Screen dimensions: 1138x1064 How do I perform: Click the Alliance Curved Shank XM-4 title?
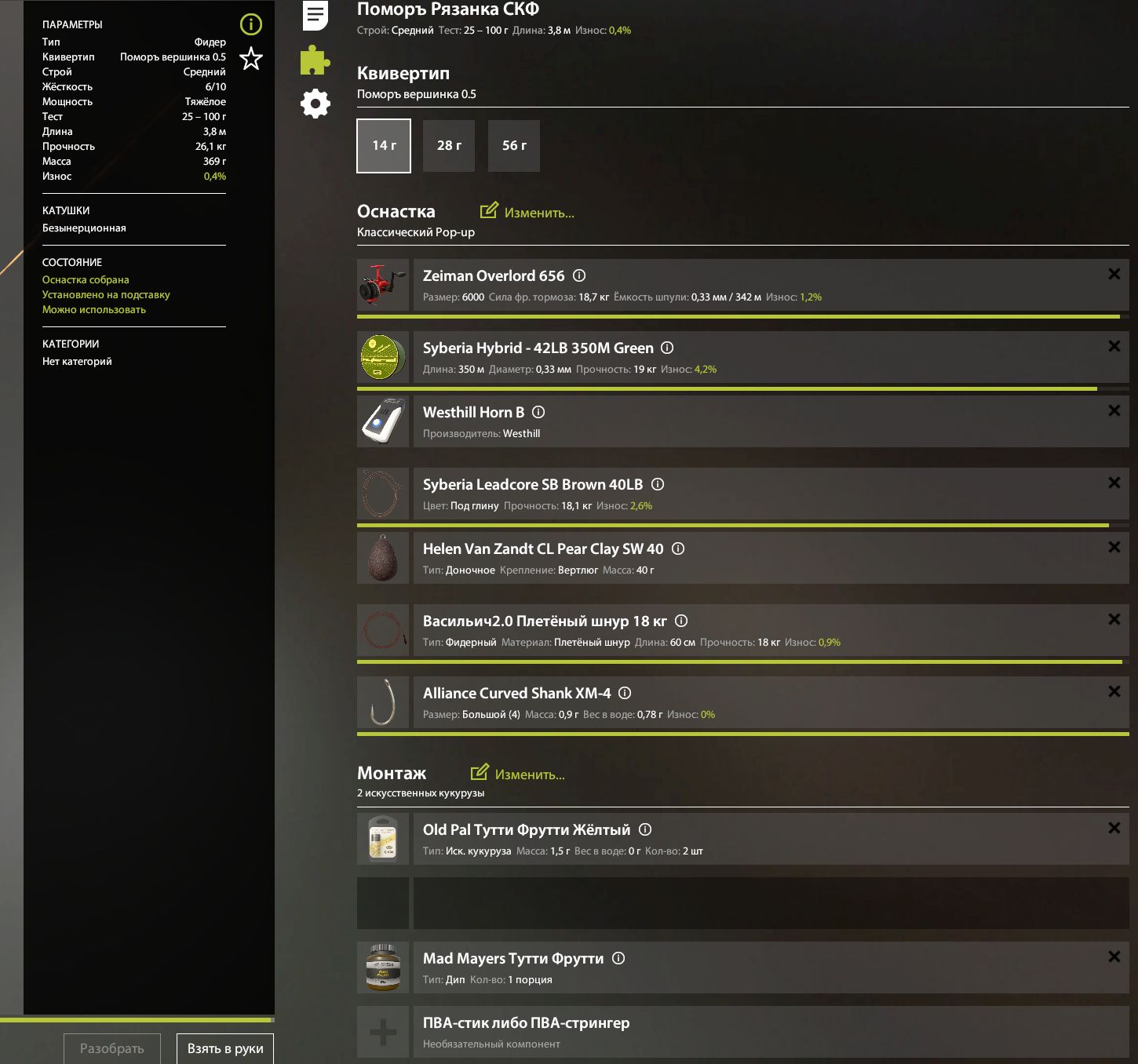click(x=516, y=693)
